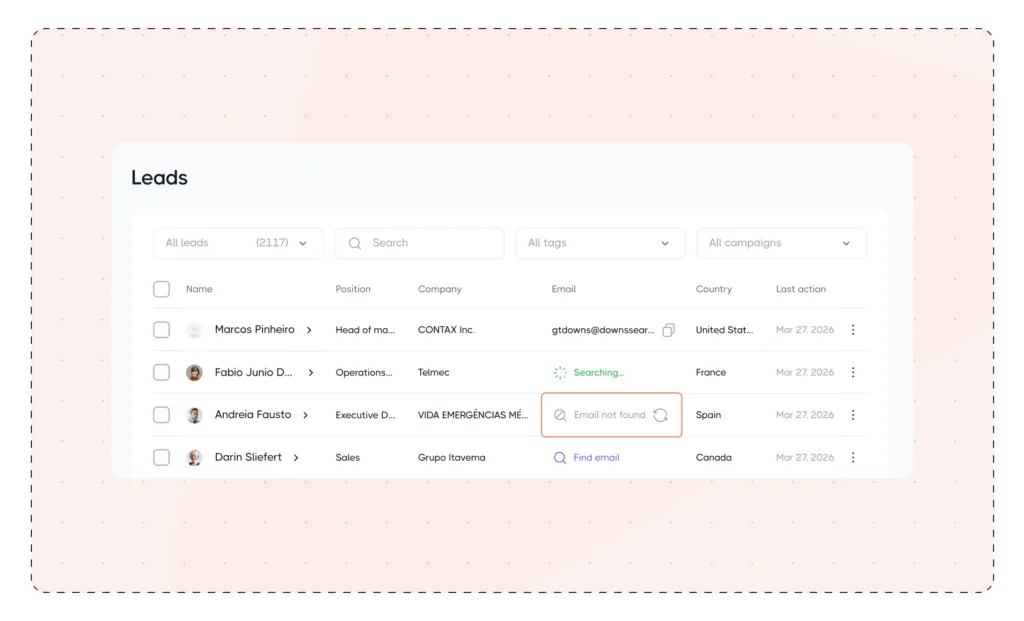
Task: Click company cell Grupo Itavema
Action: click(x=451, y=458)
